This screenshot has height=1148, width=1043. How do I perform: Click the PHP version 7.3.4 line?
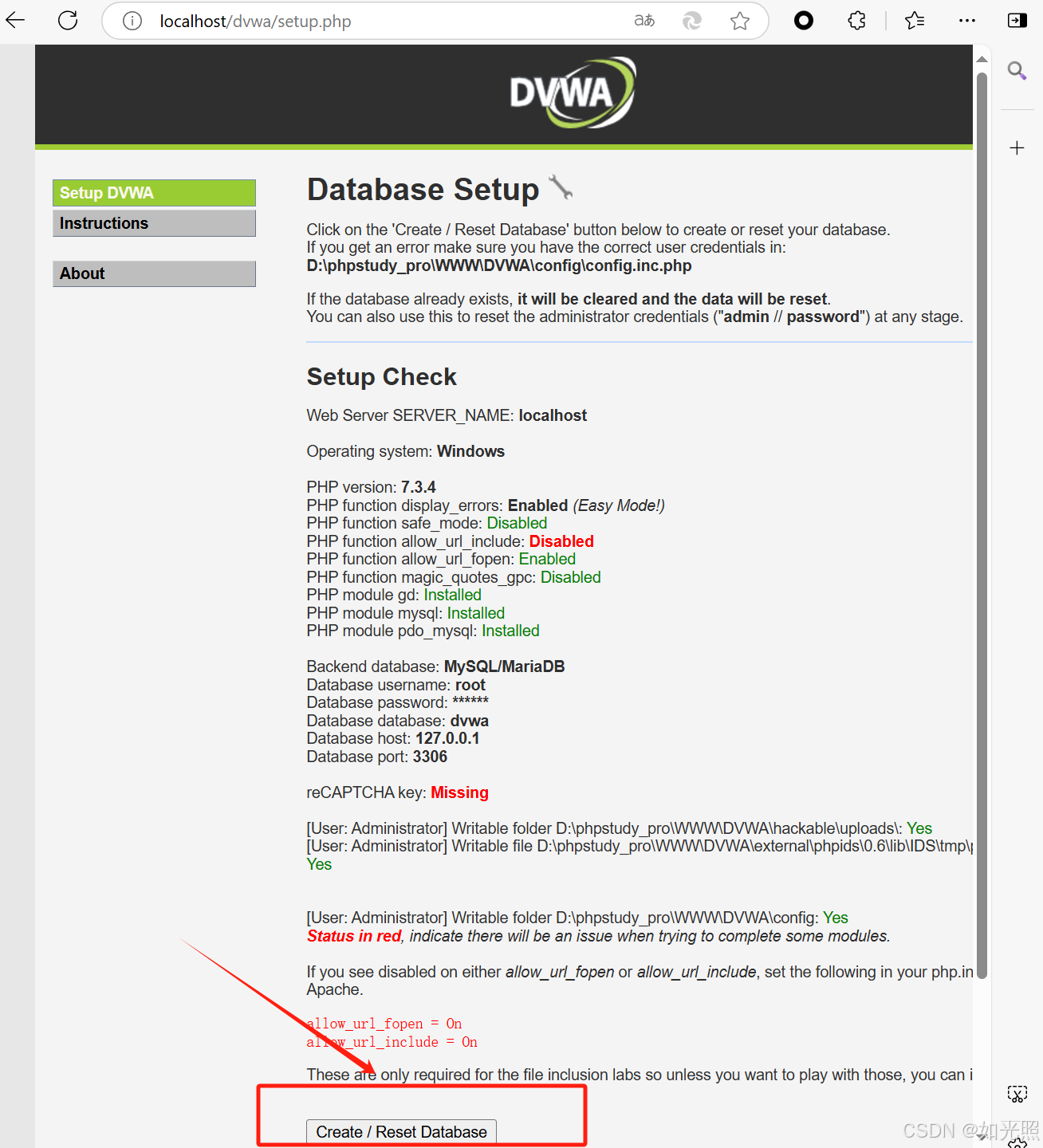(x=371, y=487)
